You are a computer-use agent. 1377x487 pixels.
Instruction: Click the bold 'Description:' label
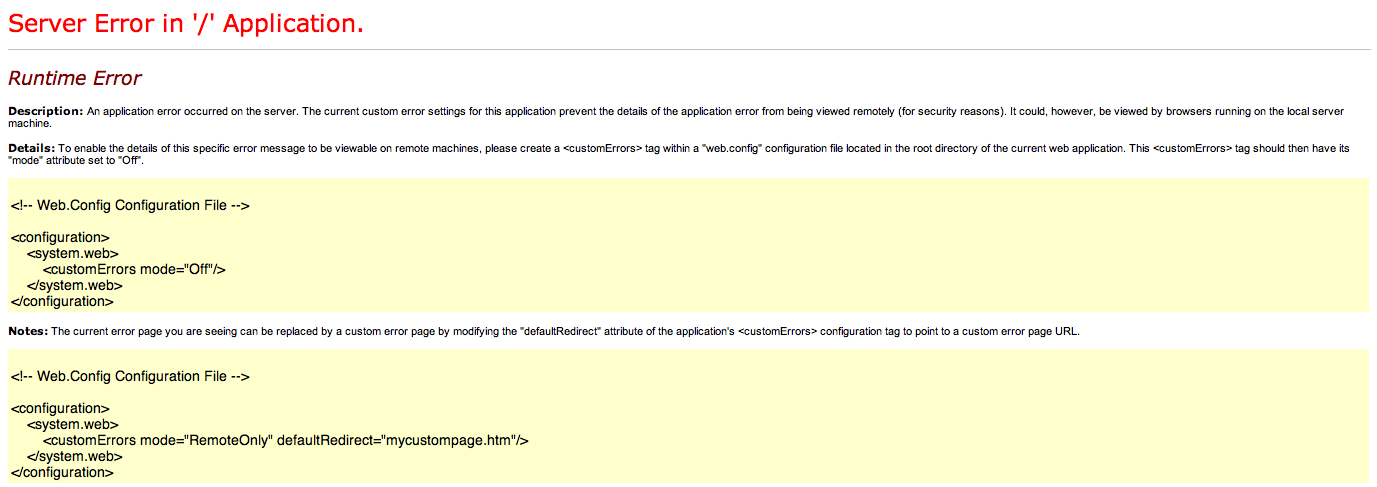pos(45,111)
